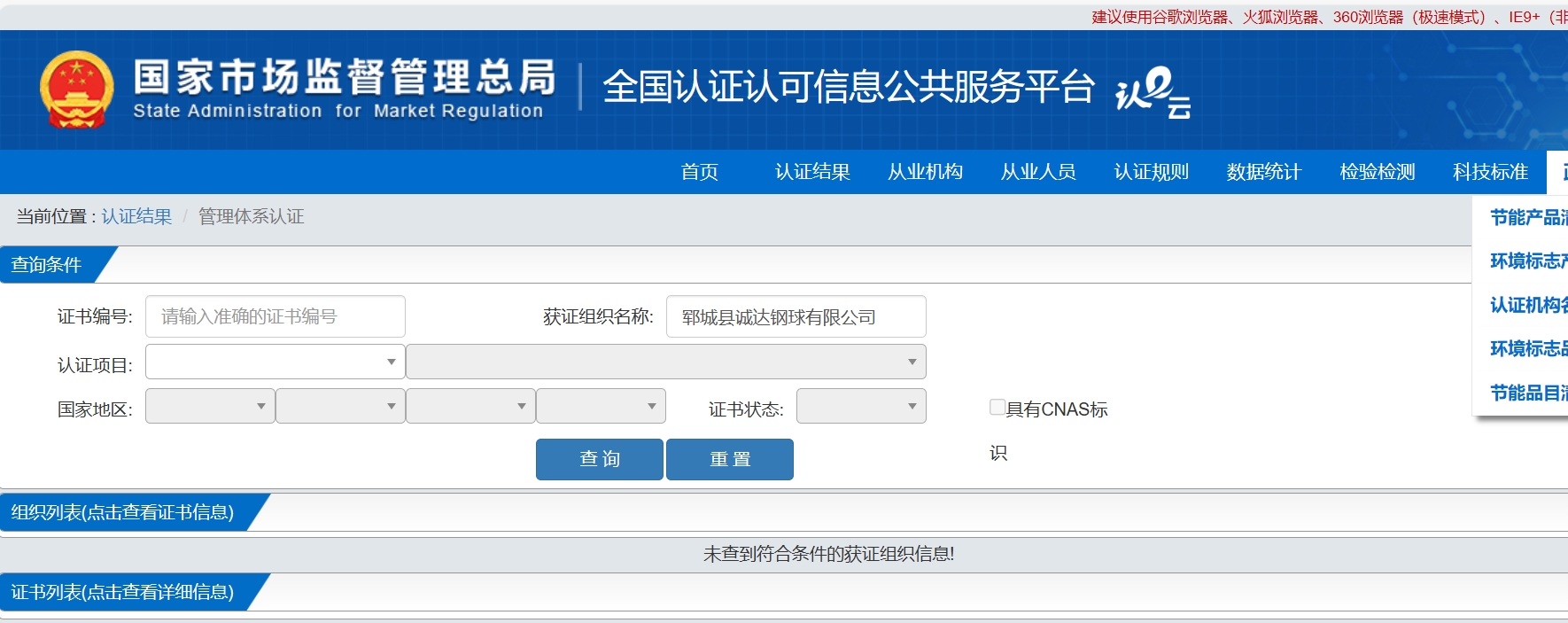This screenshot has width=1568, height=623.
Task: Open 从业机构 menu item
Action: tap(926, 172)
